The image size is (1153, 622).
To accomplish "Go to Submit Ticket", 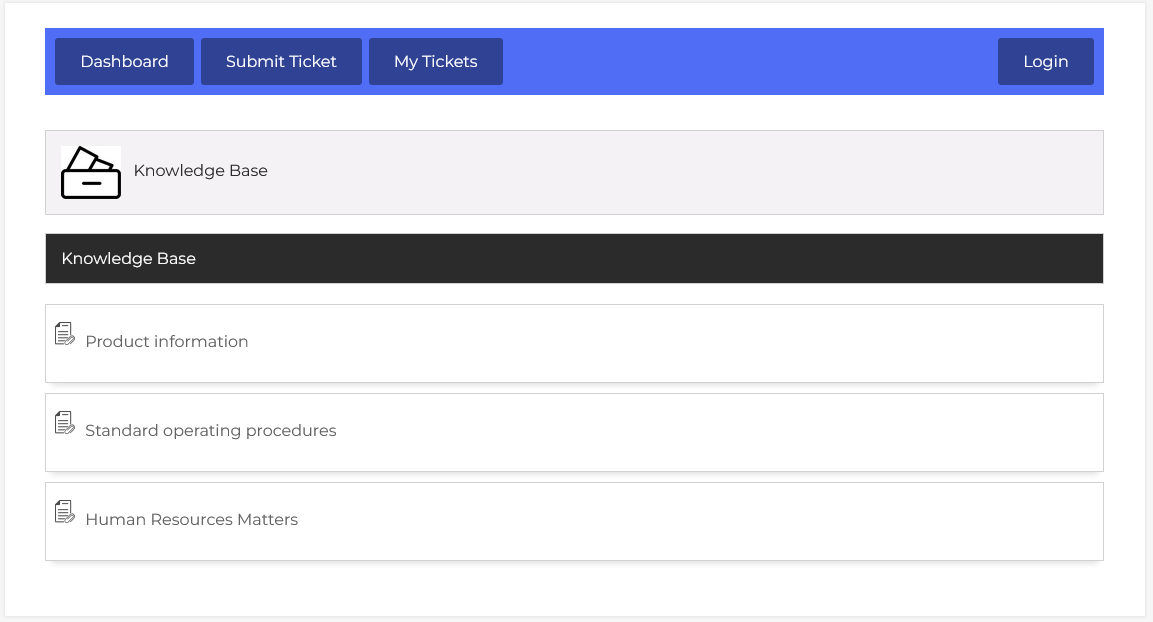I will pos(281,61).
